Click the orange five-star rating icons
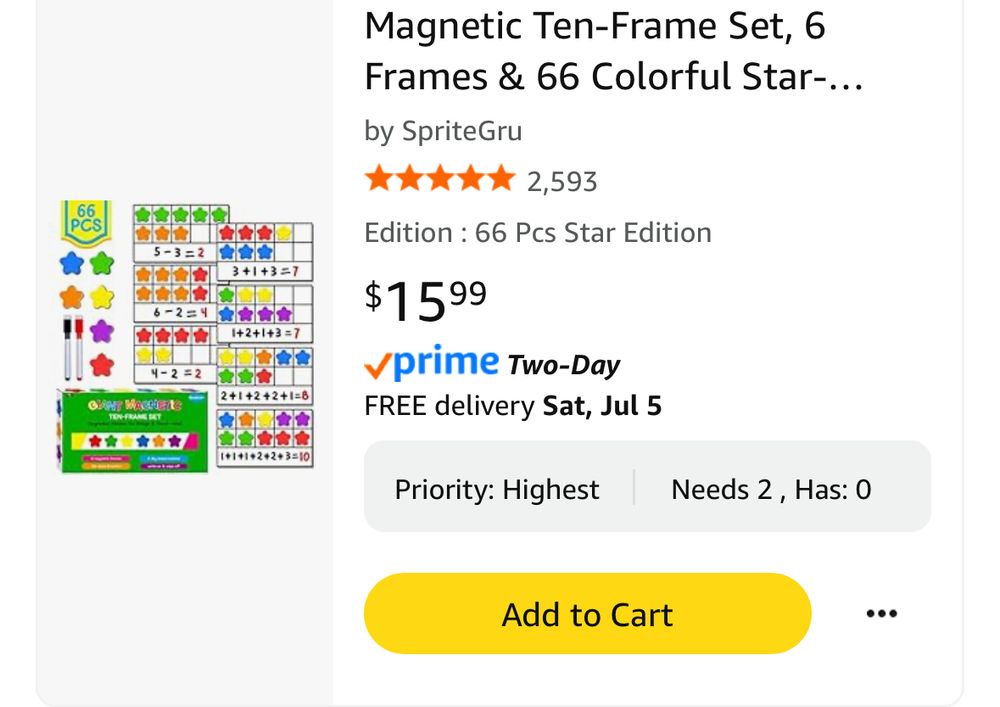The height and width of the screenshot is (707, 1000). click(x=439, y=180)
